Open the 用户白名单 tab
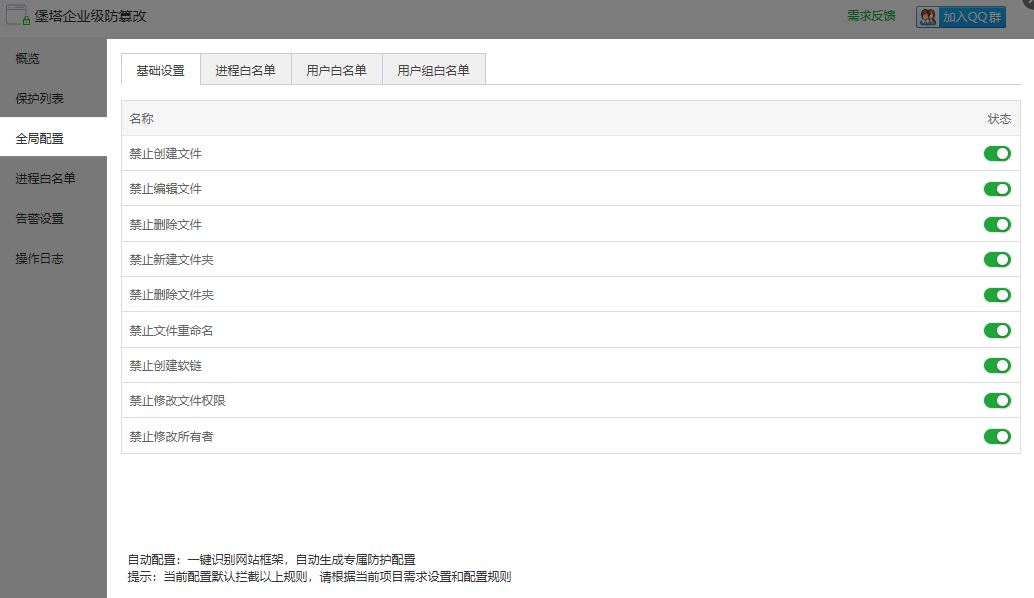The width and height of the screenshot is (1034, 598). pyautogui.click(x=336, y=70)
